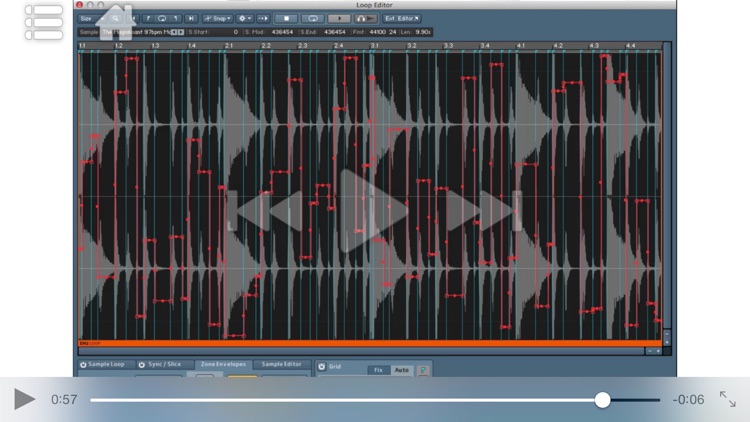The image size is (750, 422).
Task: Click the loop region toolbar button
Action: point(162,19)
